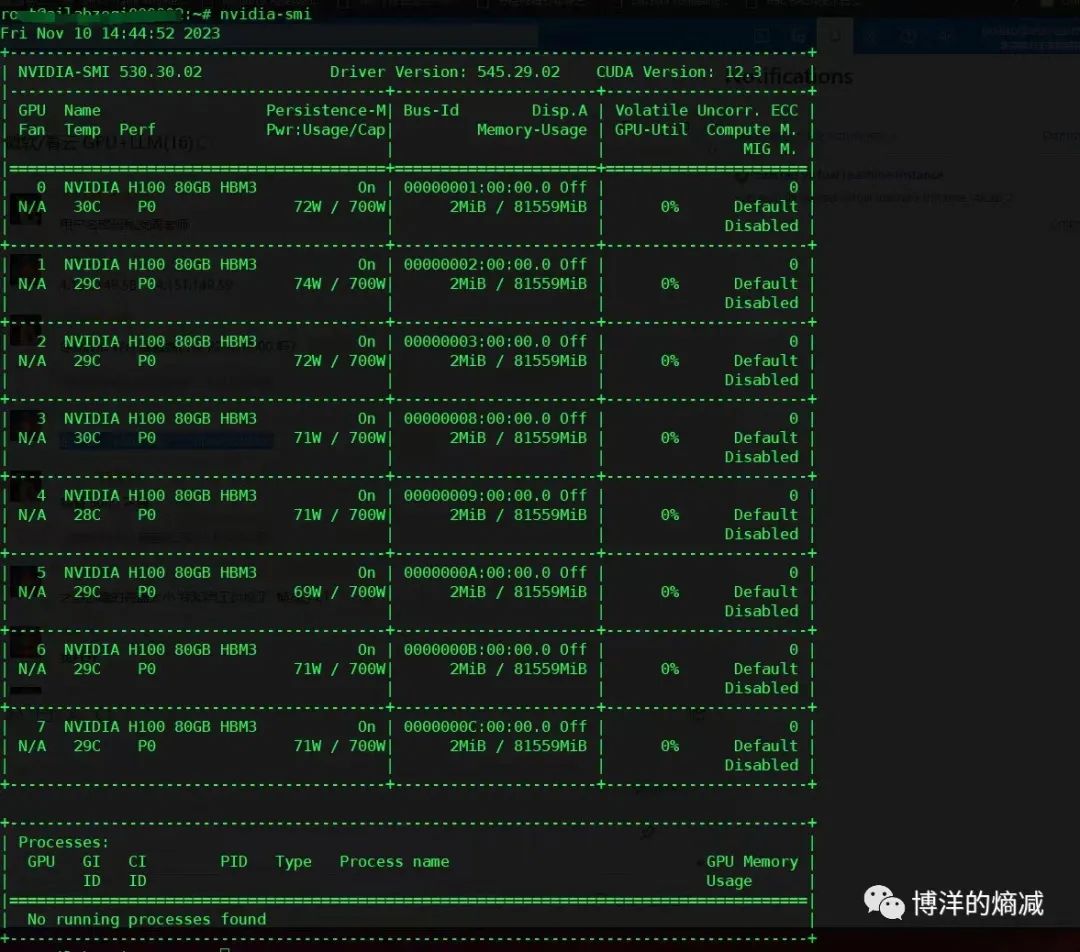Viewport: 1080px width, 952px height.
Task: Click bus id '00000009:00:00.0' of GPU 4
Action: point(477,496)
